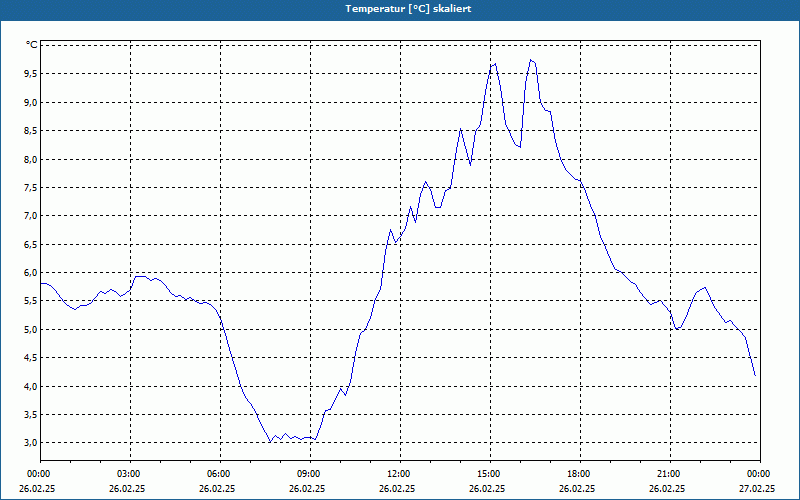This screenshot has width=800, height=500.
Task: Click the 26.02.25 date beneath 15:00
Action: (x=487, y=489)
